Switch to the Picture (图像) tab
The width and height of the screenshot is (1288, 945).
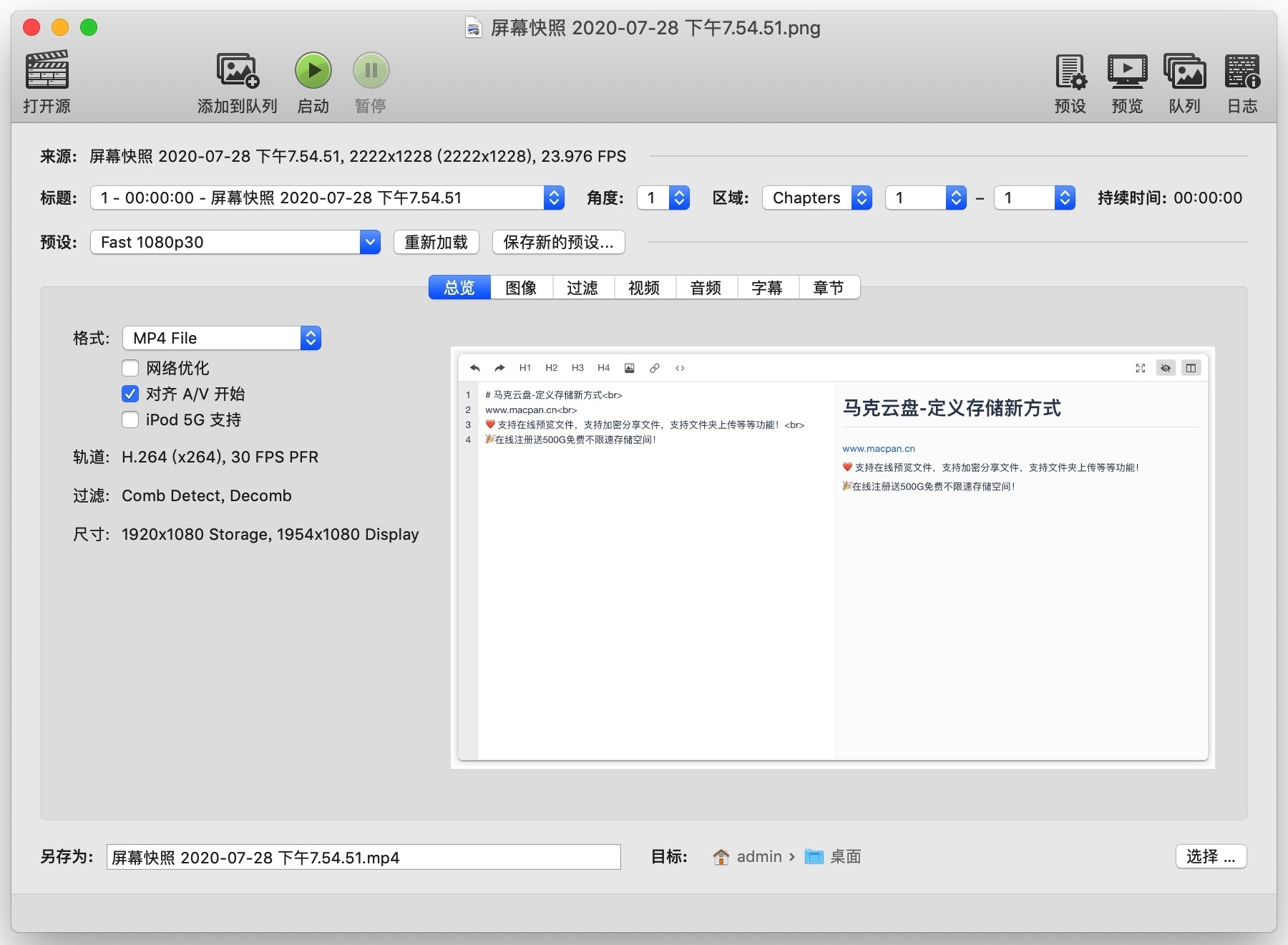click(521, 288)
